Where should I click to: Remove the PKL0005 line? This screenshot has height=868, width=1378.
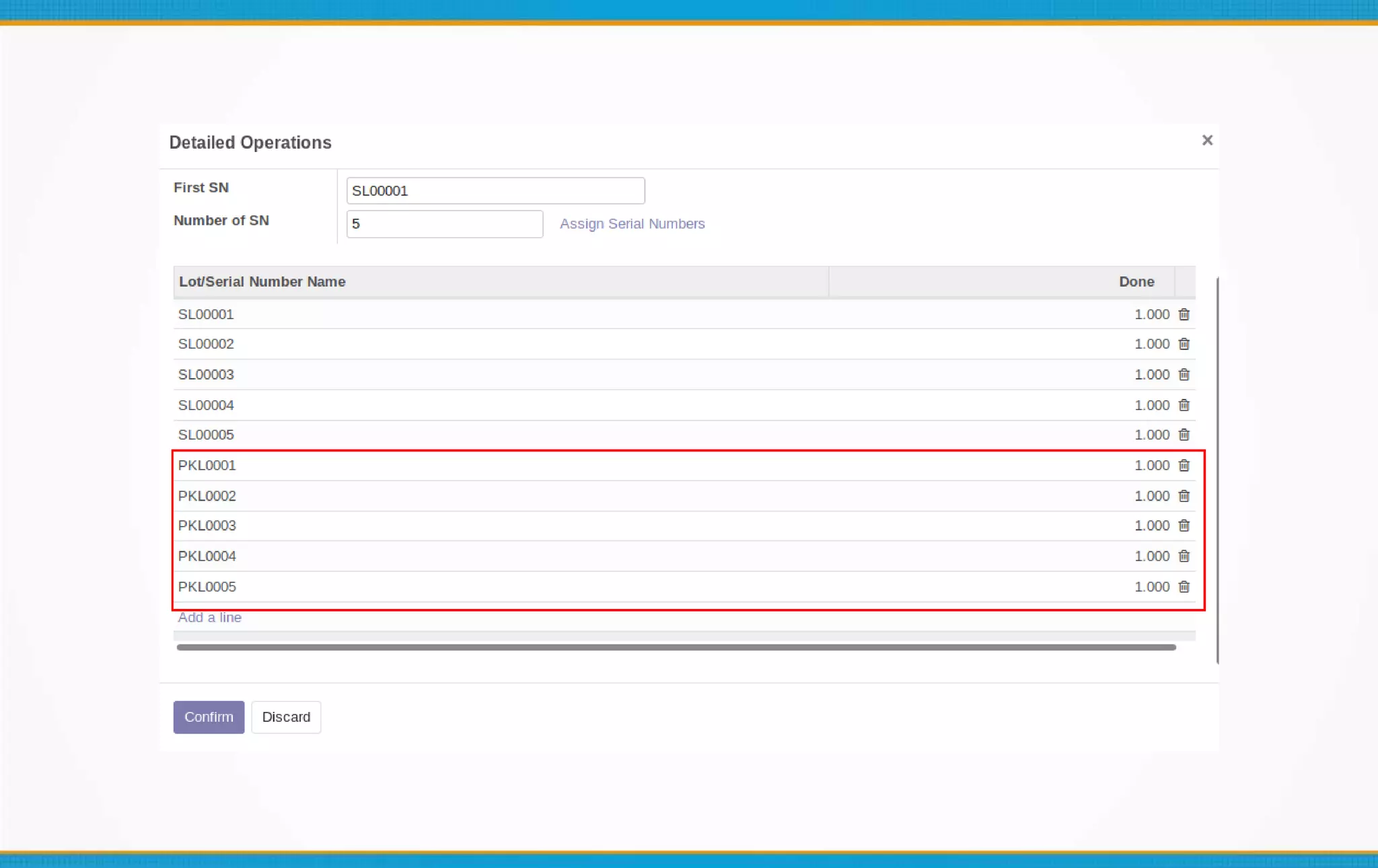[x=1184, y=587]
